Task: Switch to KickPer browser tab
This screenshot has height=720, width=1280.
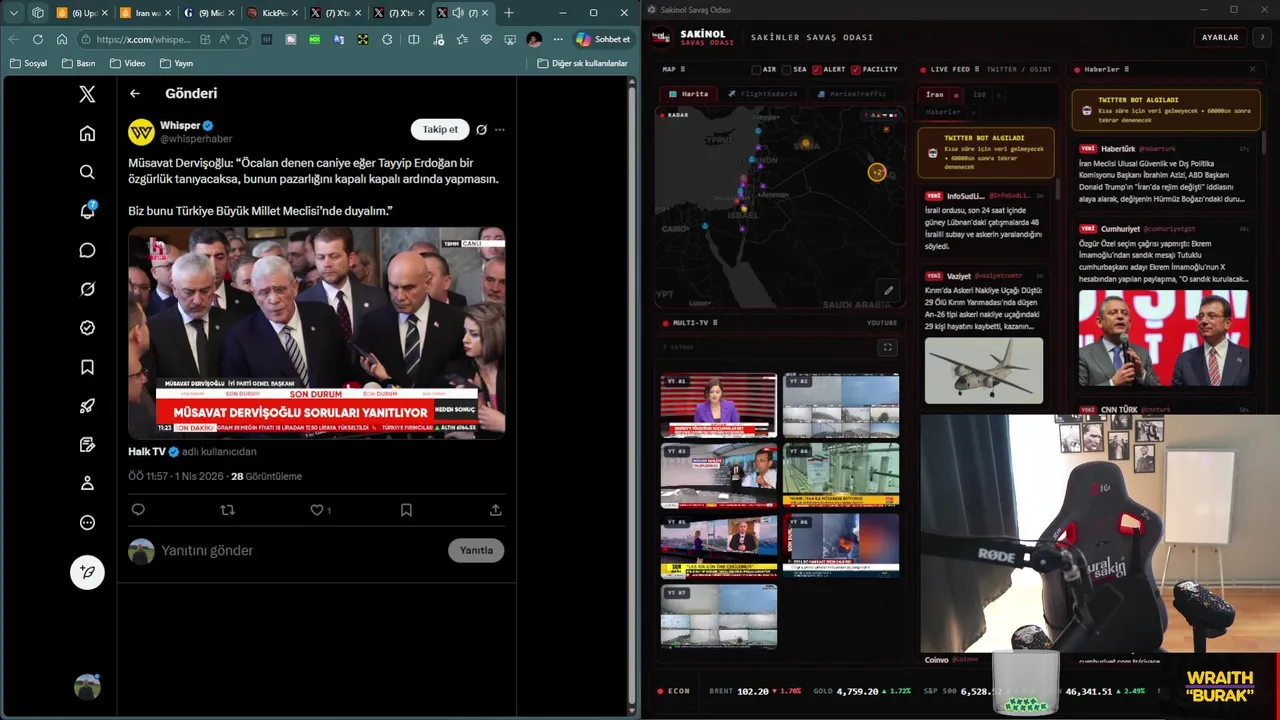Action: click(272, 13)
